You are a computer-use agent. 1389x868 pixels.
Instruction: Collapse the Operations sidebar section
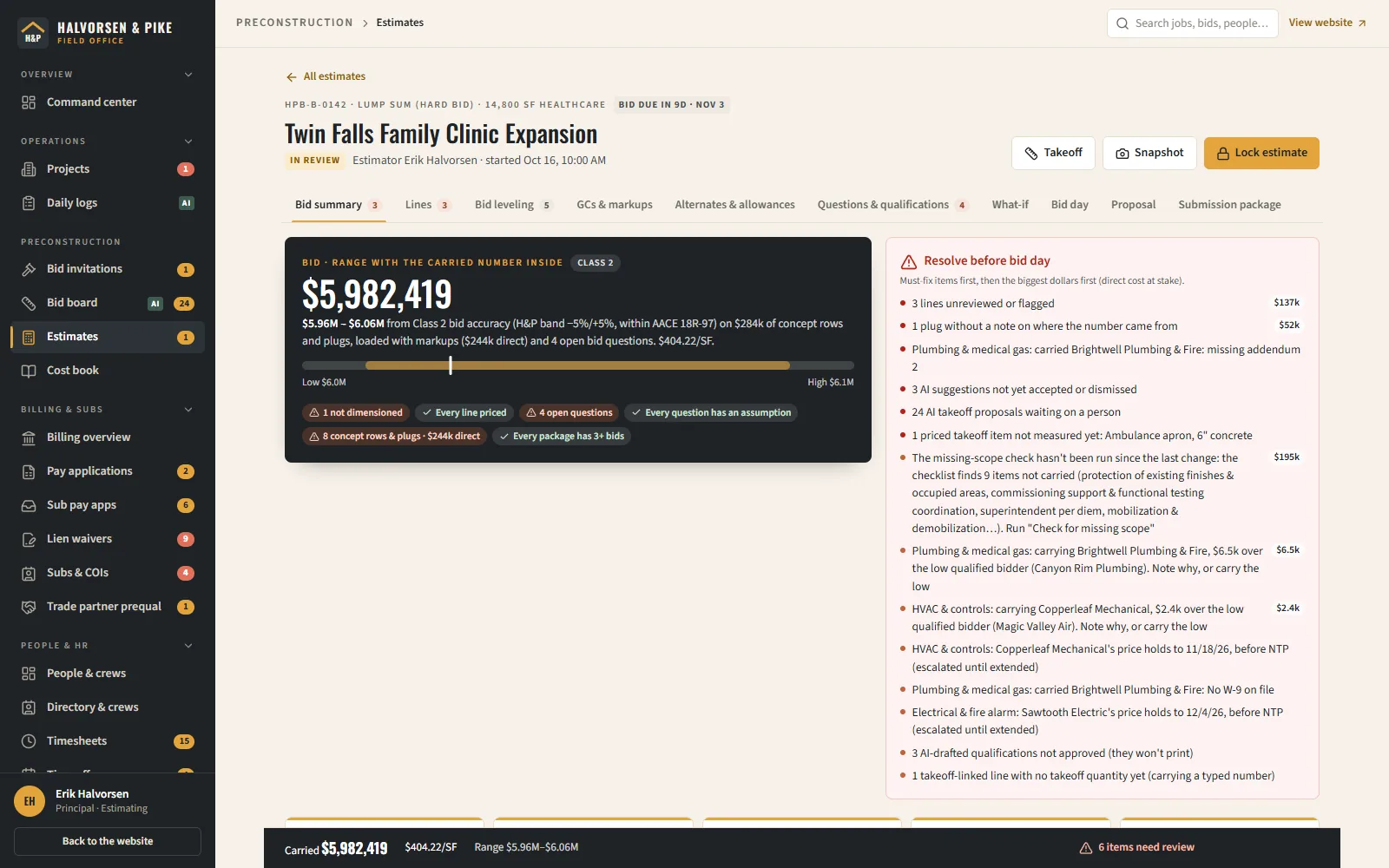tap(188, 141)
